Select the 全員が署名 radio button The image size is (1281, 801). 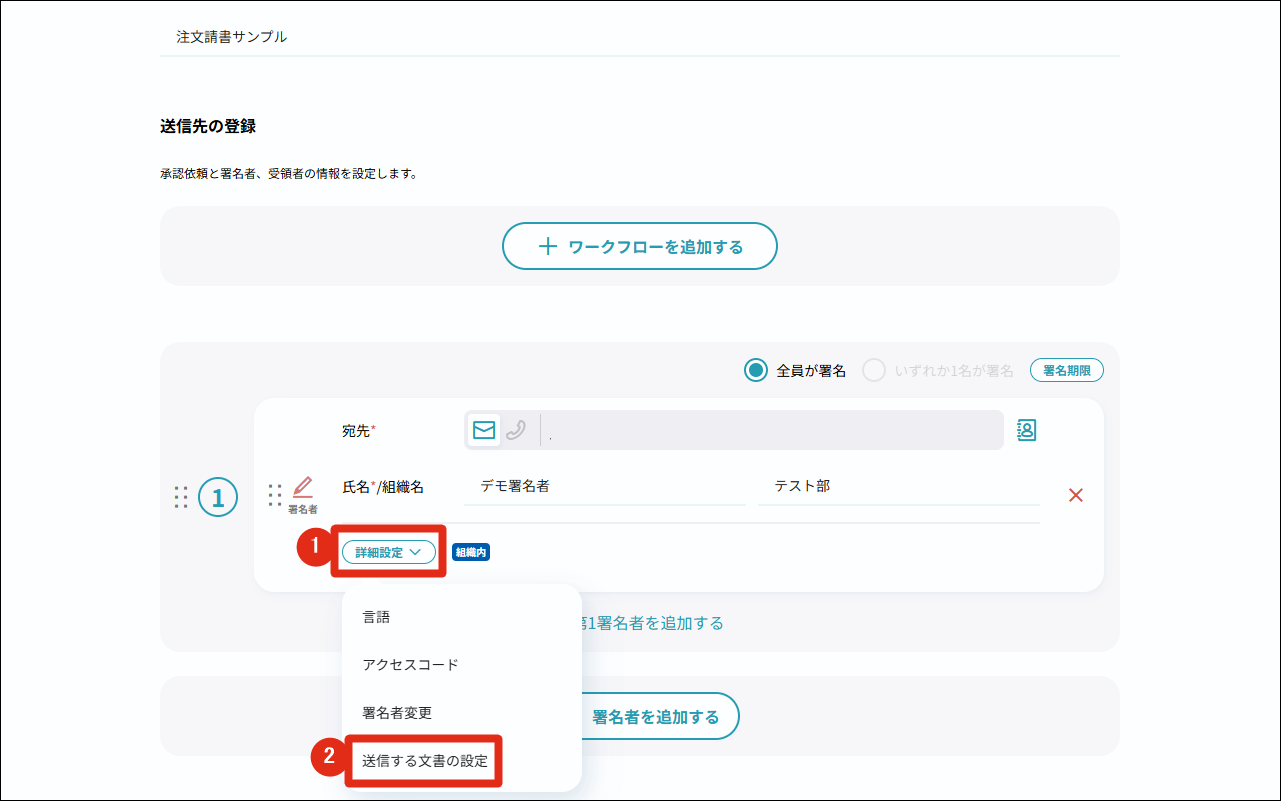pyautogui.click(x=756, y=371)
